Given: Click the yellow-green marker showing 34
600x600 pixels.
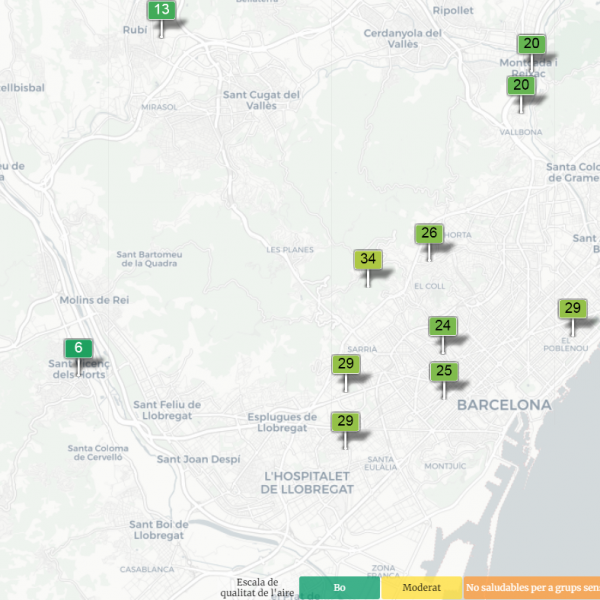Looking at the screenshot, I should coord(368,260).
